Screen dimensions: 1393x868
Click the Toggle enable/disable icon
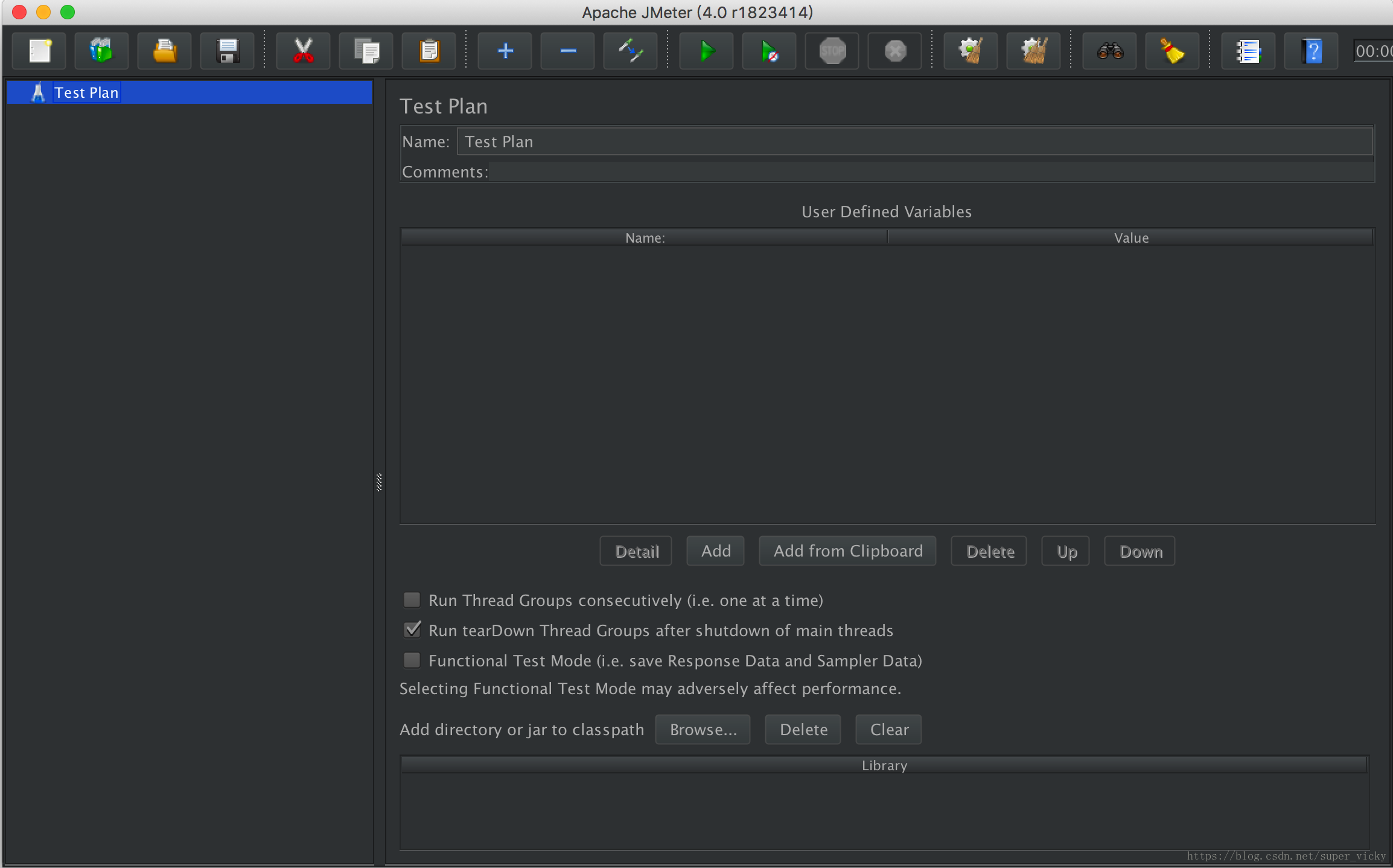click(x=630, y=51)
